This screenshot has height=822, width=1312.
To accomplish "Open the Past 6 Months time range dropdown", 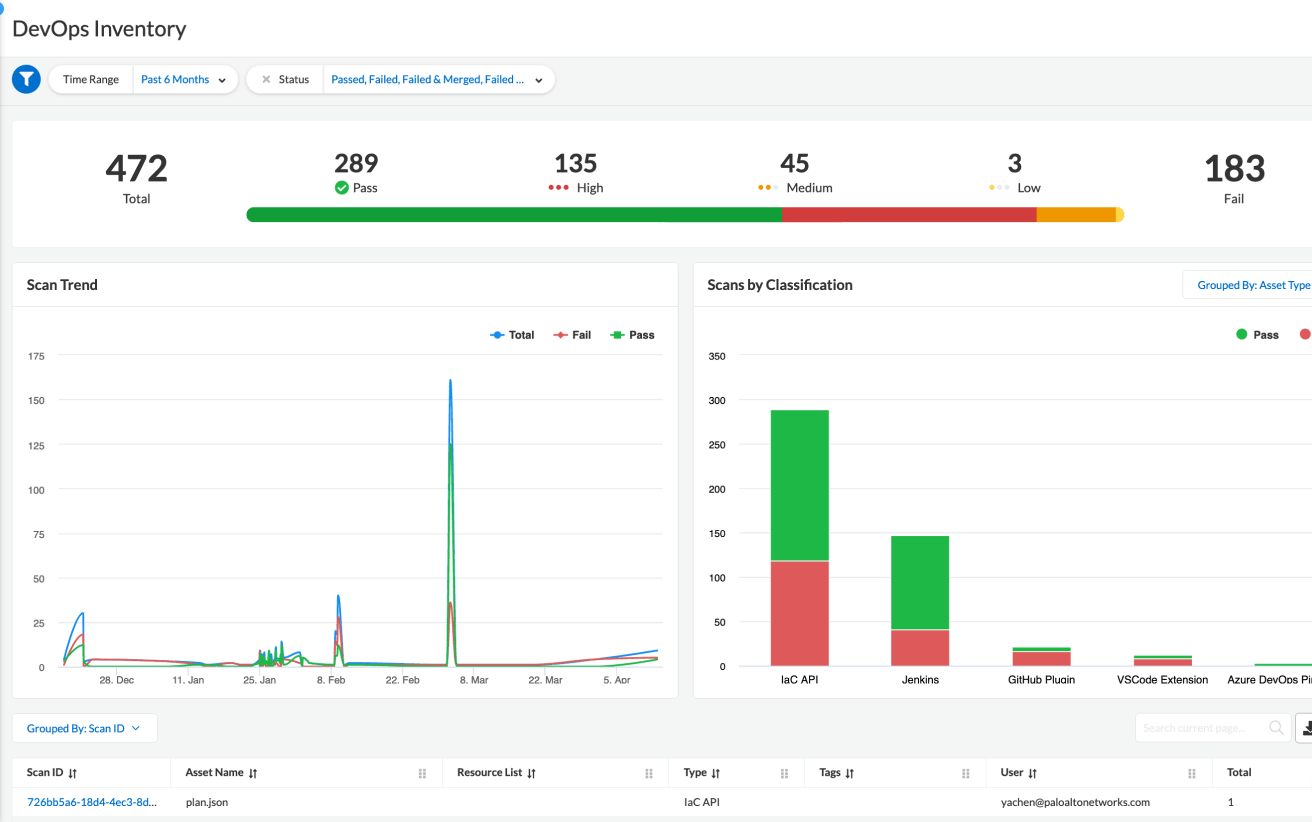I will point(184,79).
